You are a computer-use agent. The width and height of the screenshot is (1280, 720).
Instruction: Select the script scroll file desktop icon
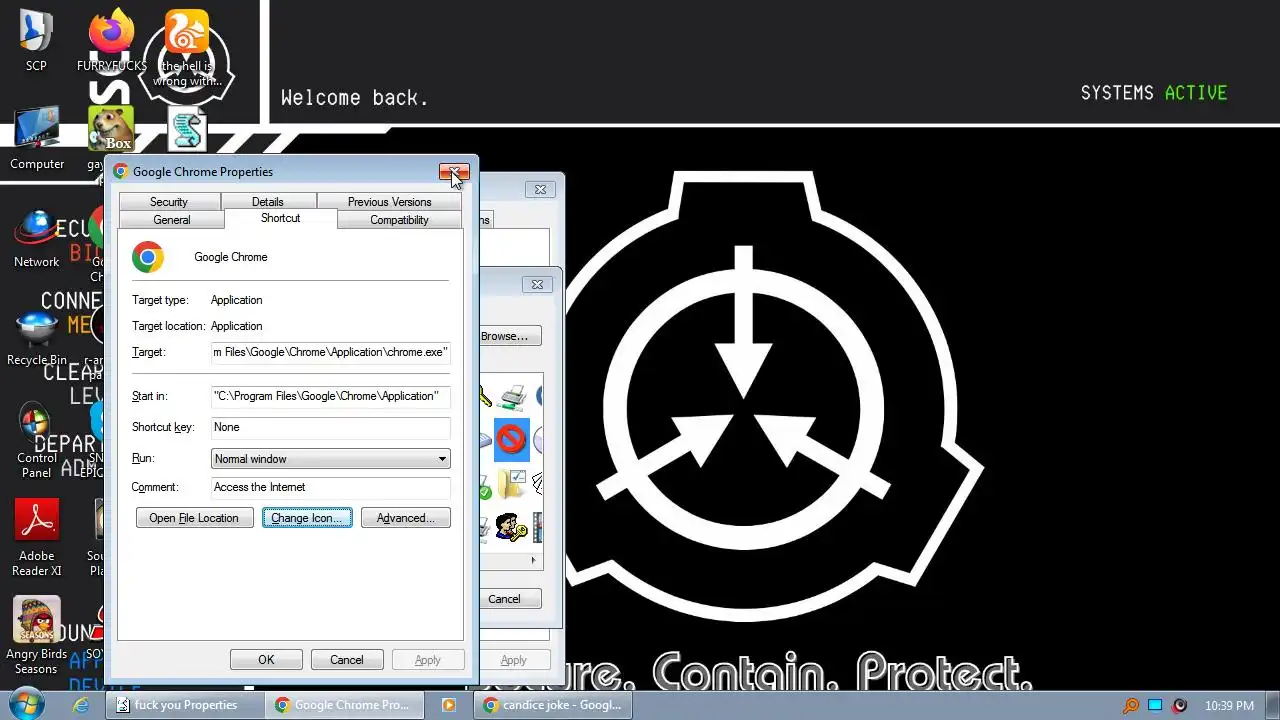(x=187, y=131)
